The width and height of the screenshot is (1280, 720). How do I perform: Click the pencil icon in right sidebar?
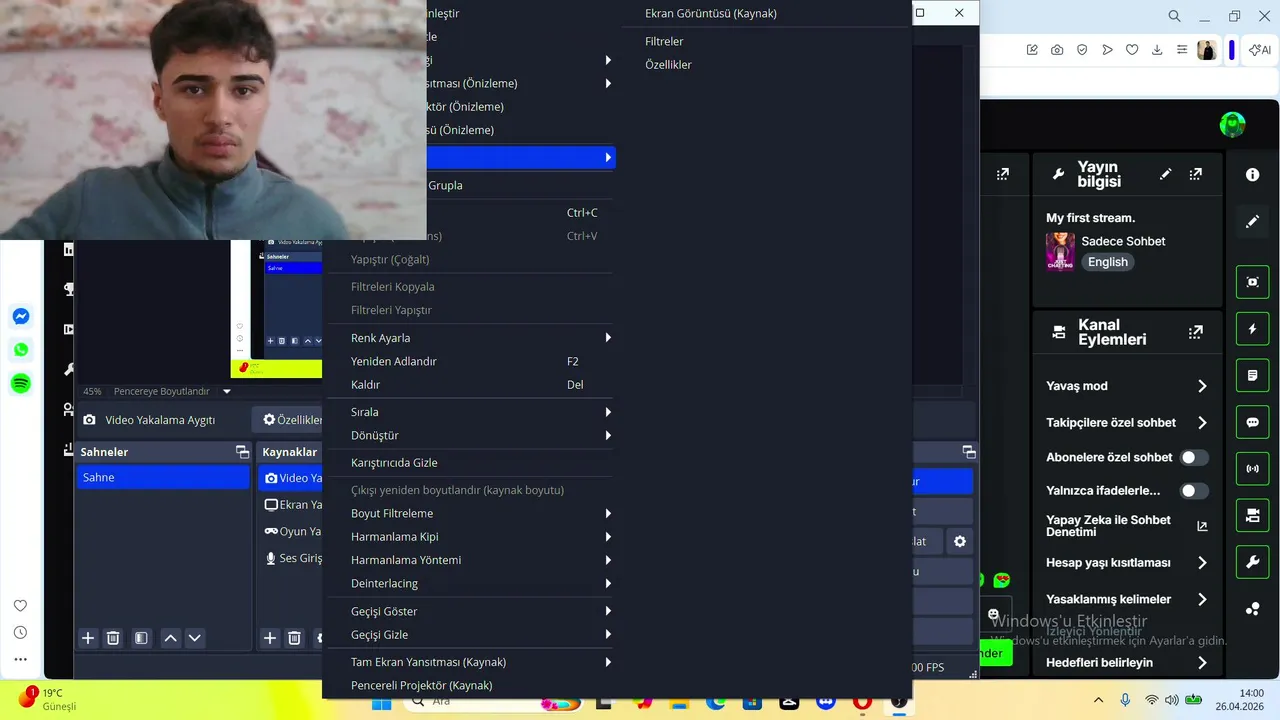tap(1253, 222)
